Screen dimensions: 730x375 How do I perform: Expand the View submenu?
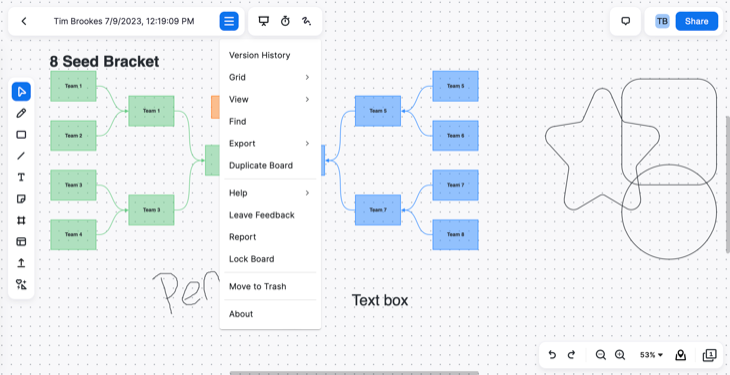click(x=270, y=99)
